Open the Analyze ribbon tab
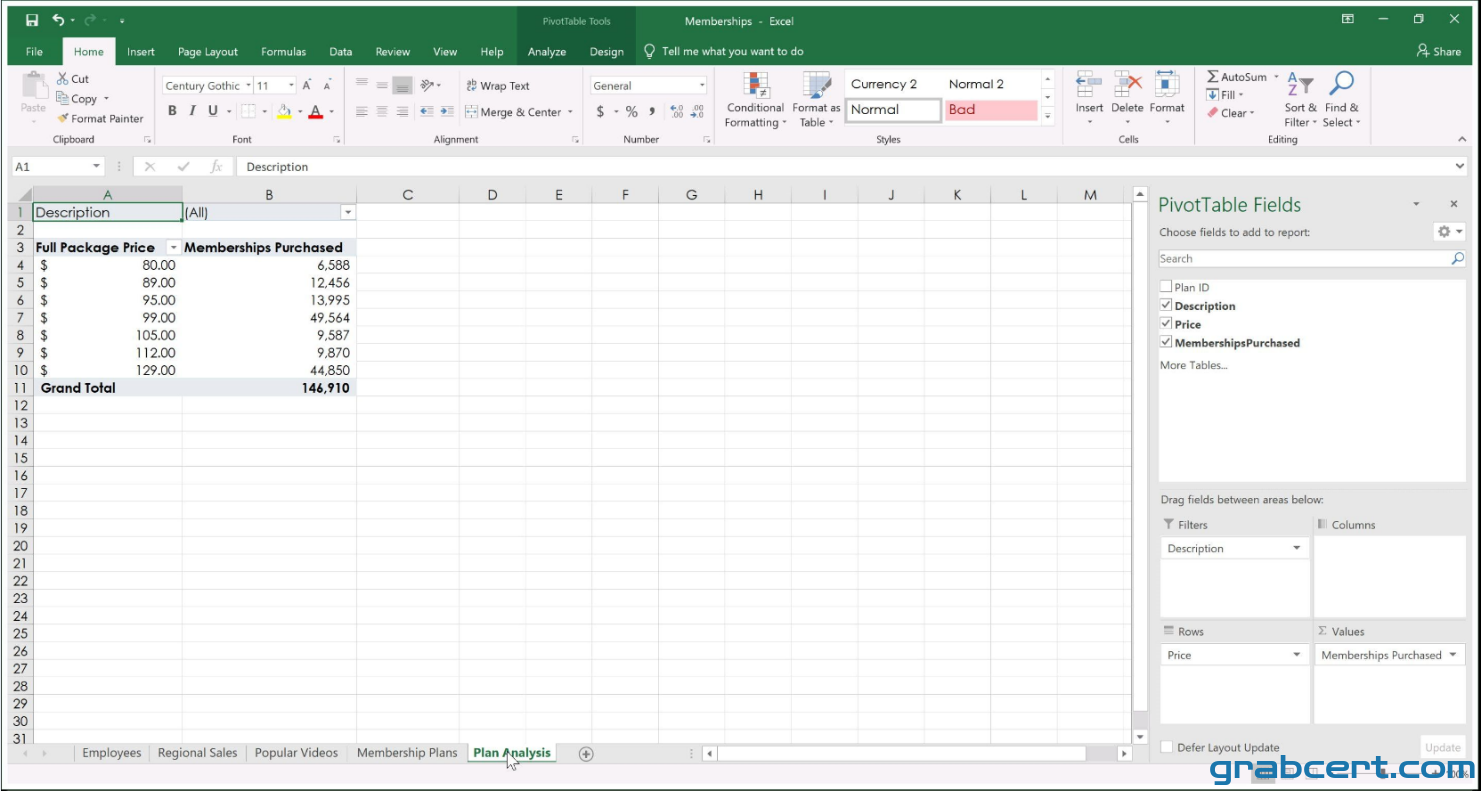 [x=547, y=52]
